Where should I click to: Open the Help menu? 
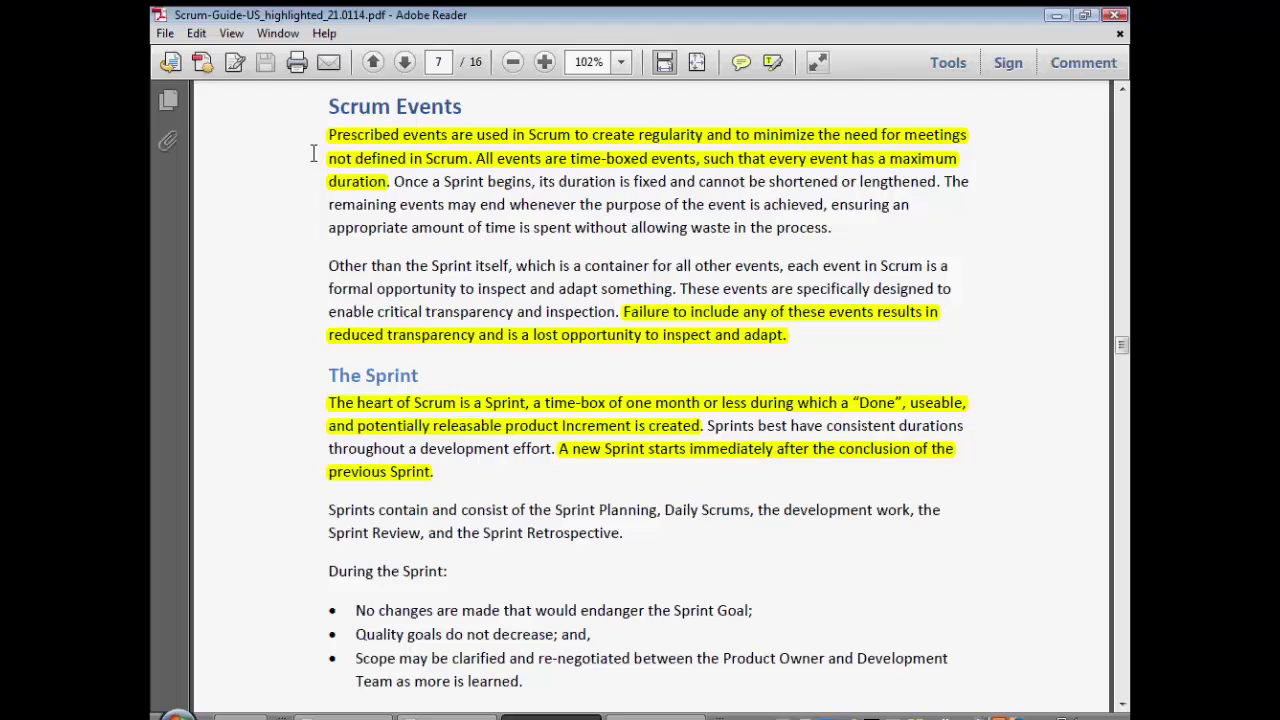[x=324, y=33]
